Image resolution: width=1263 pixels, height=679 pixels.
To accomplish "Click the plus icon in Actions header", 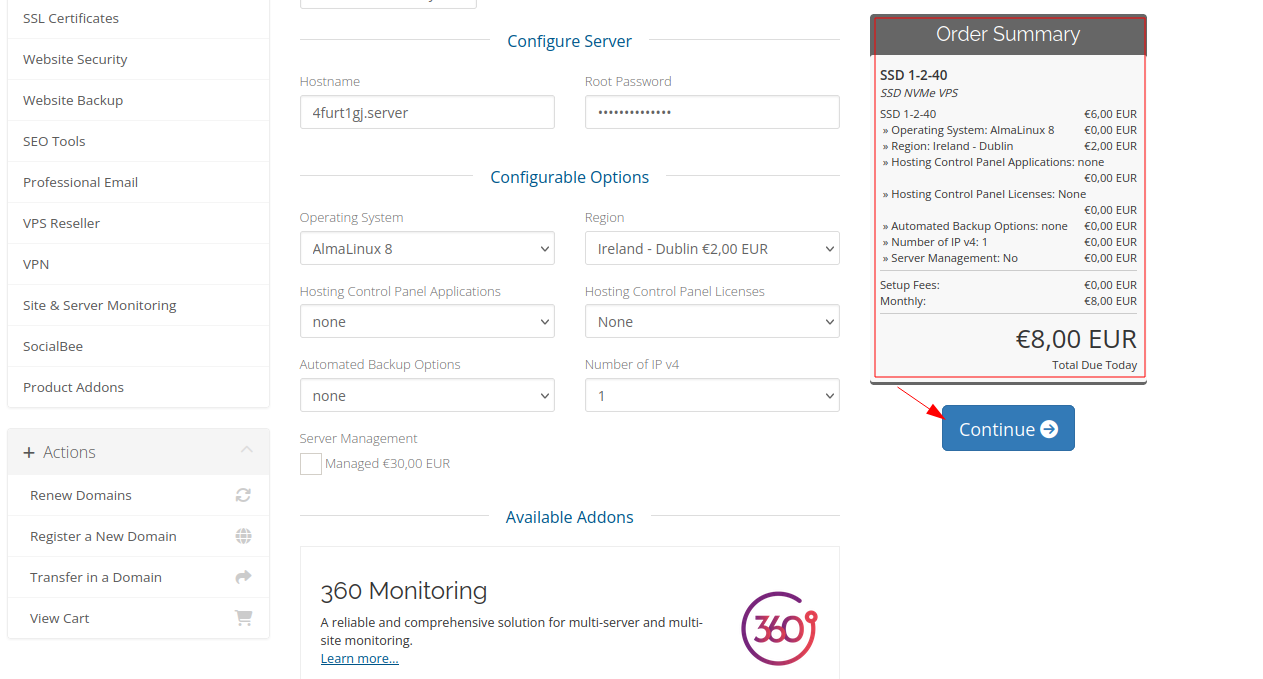I will [29, 452].
